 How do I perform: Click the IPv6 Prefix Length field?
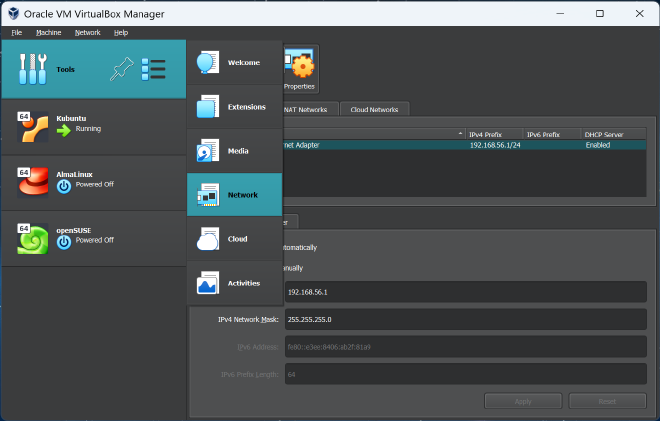click(466, 374)
